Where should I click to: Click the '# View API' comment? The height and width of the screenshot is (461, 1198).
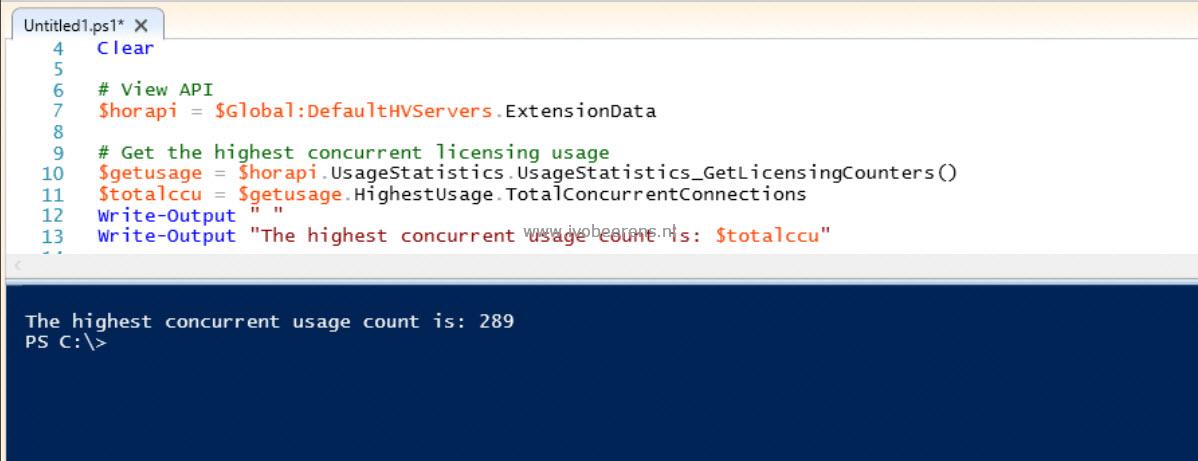(155, 90)
